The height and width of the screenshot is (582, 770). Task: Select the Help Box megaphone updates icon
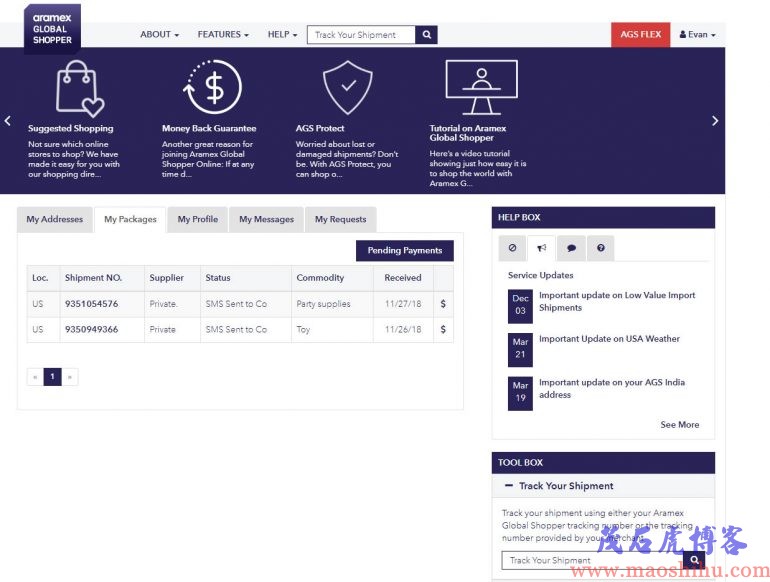tap(542, 248)
